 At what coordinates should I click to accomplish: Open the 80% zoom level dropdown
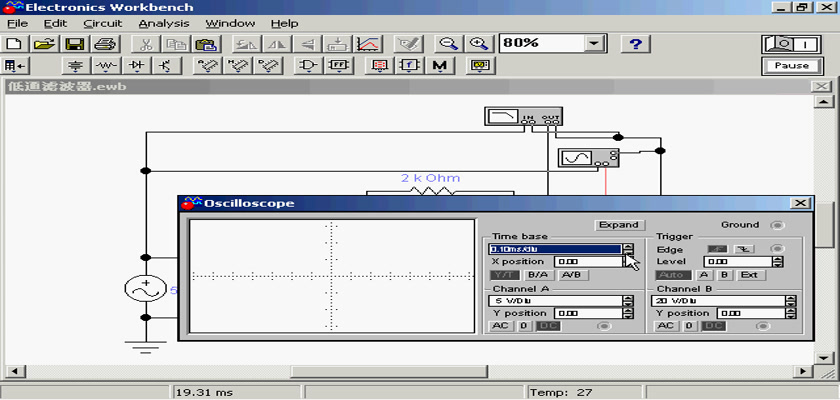(x=593, y=44)
